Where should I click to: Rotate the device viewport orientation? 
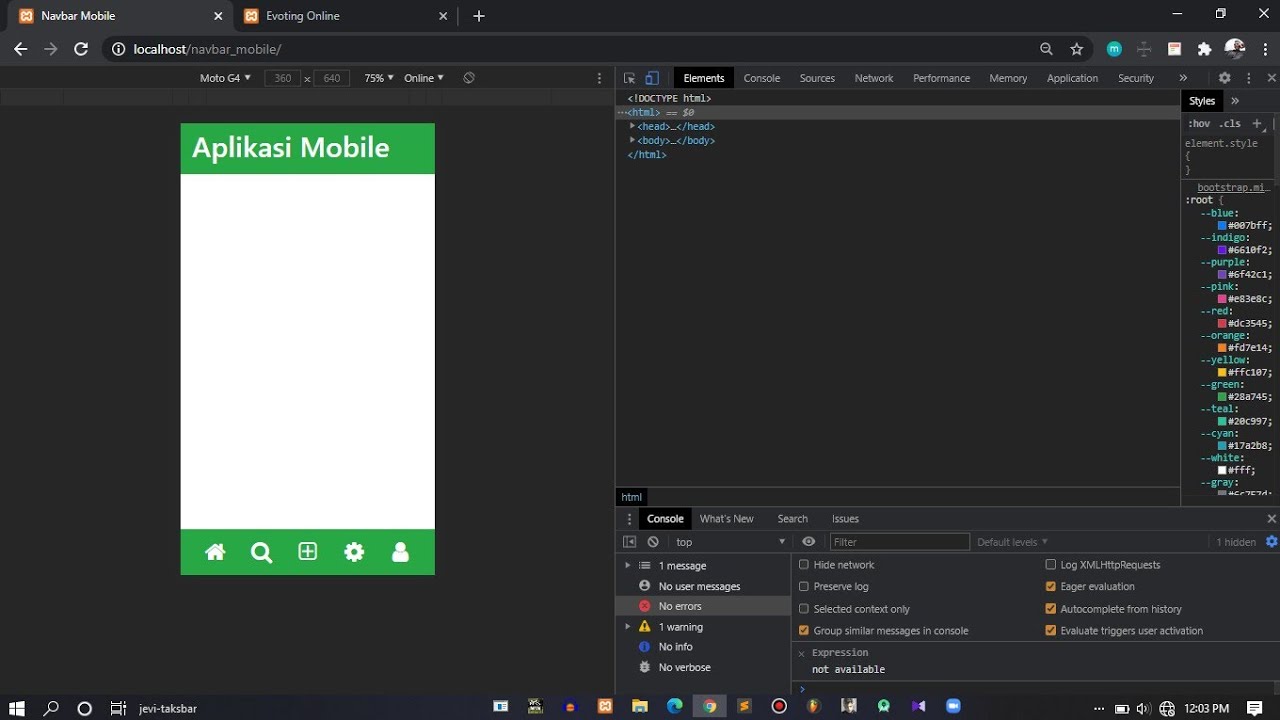(469, 78)
